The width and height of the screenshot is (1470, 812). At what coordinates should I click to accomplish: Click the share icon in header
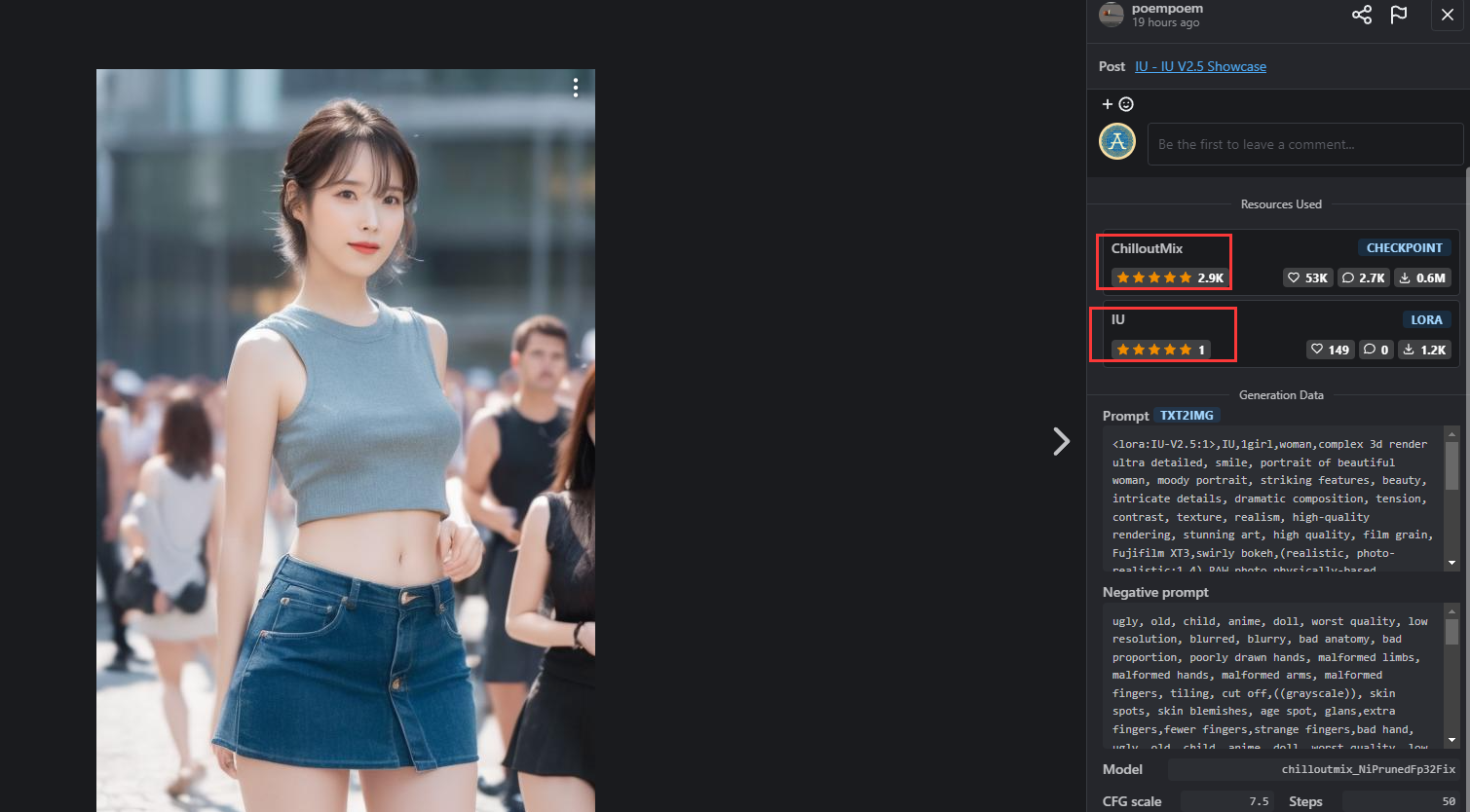tap(1361, 15)
